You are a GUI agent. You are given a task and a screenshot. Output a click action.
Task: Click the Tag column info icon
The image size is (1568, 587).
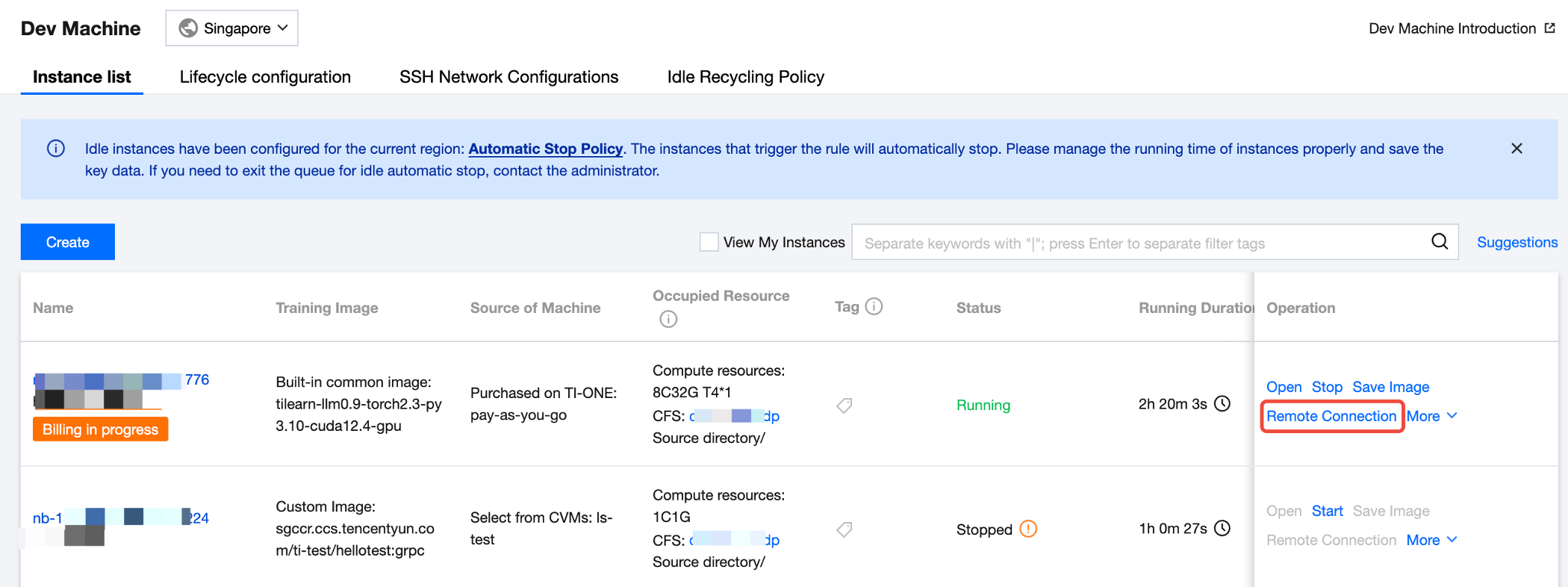click(x=874, y=306)
